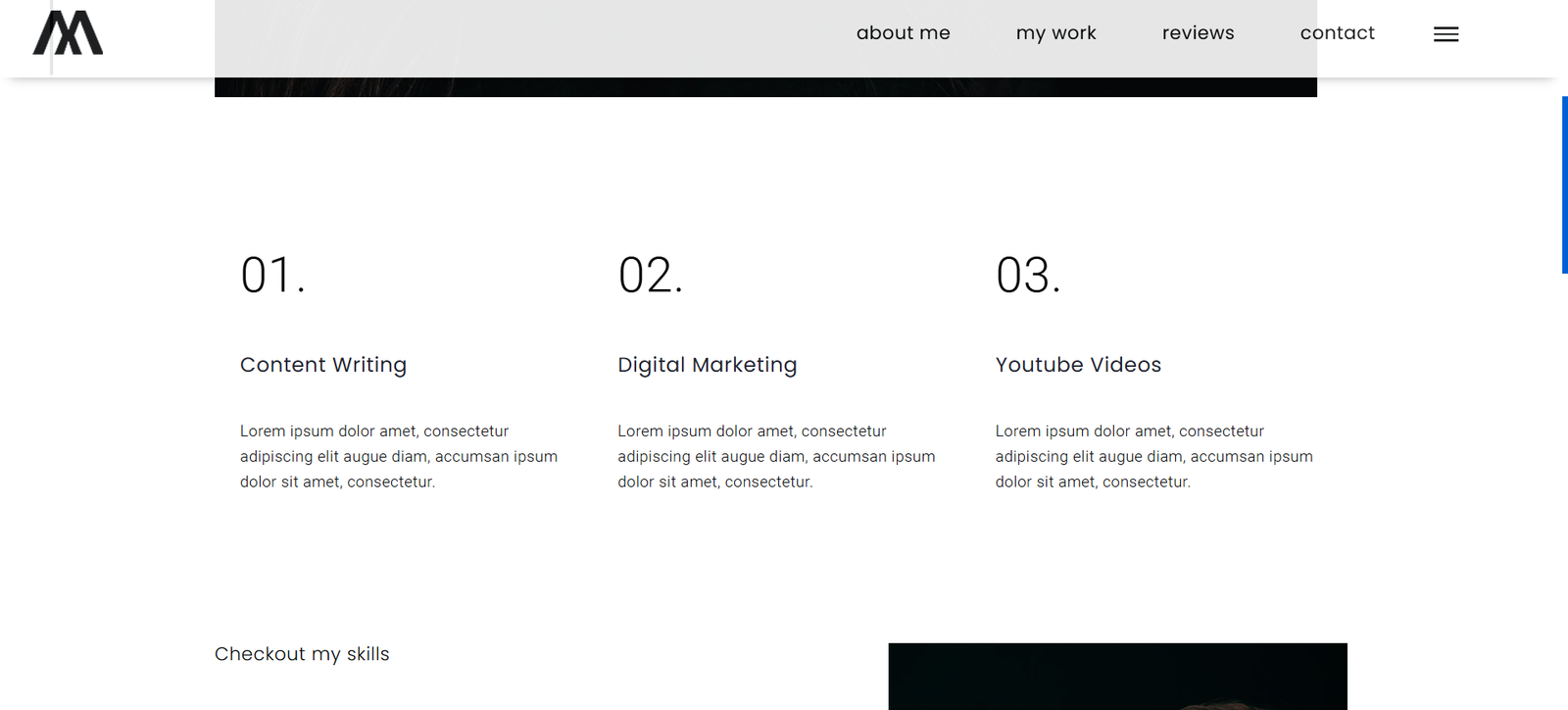The height and width of the screenshot is (710, 1568).
Task: Go to the about me section
Action: pos(903,32)
